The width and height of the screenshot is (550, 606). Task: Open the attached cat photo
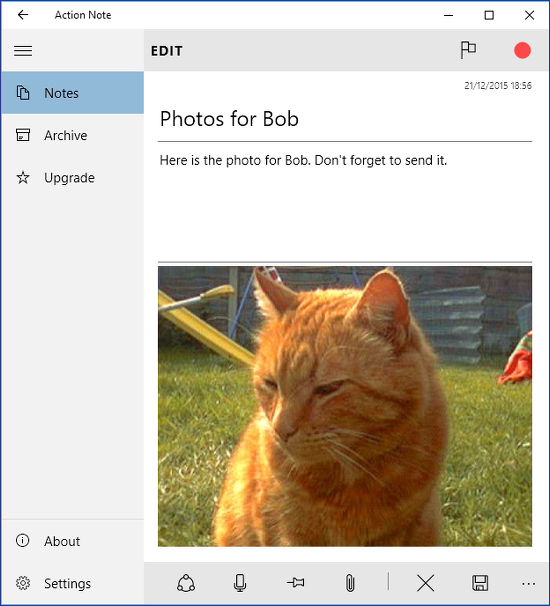click(345, 406)
